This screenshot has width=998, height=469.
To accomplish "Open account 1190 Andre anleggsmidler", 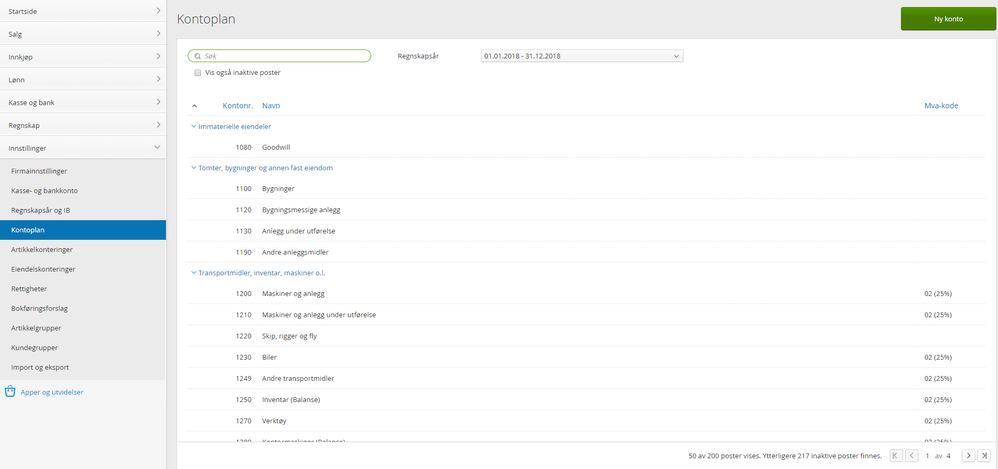I will (586, 252).
